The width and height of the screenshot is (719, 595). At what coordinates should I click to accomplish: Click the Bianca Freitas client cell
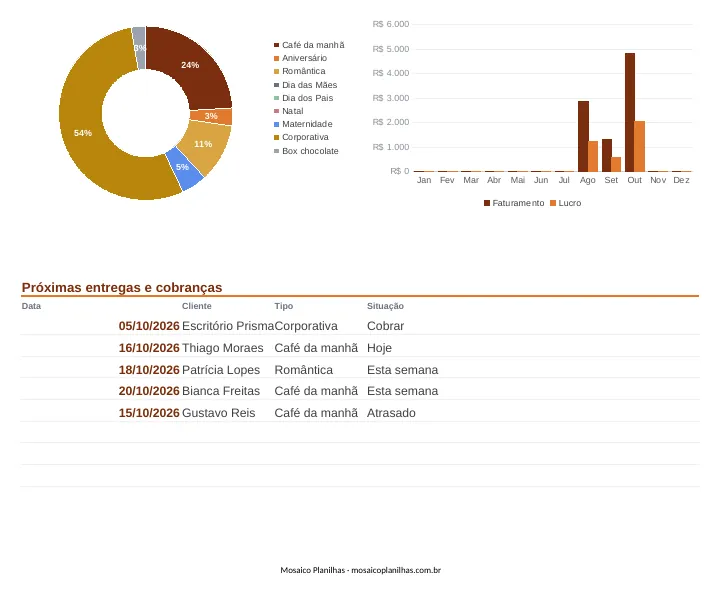click(221, 391)
